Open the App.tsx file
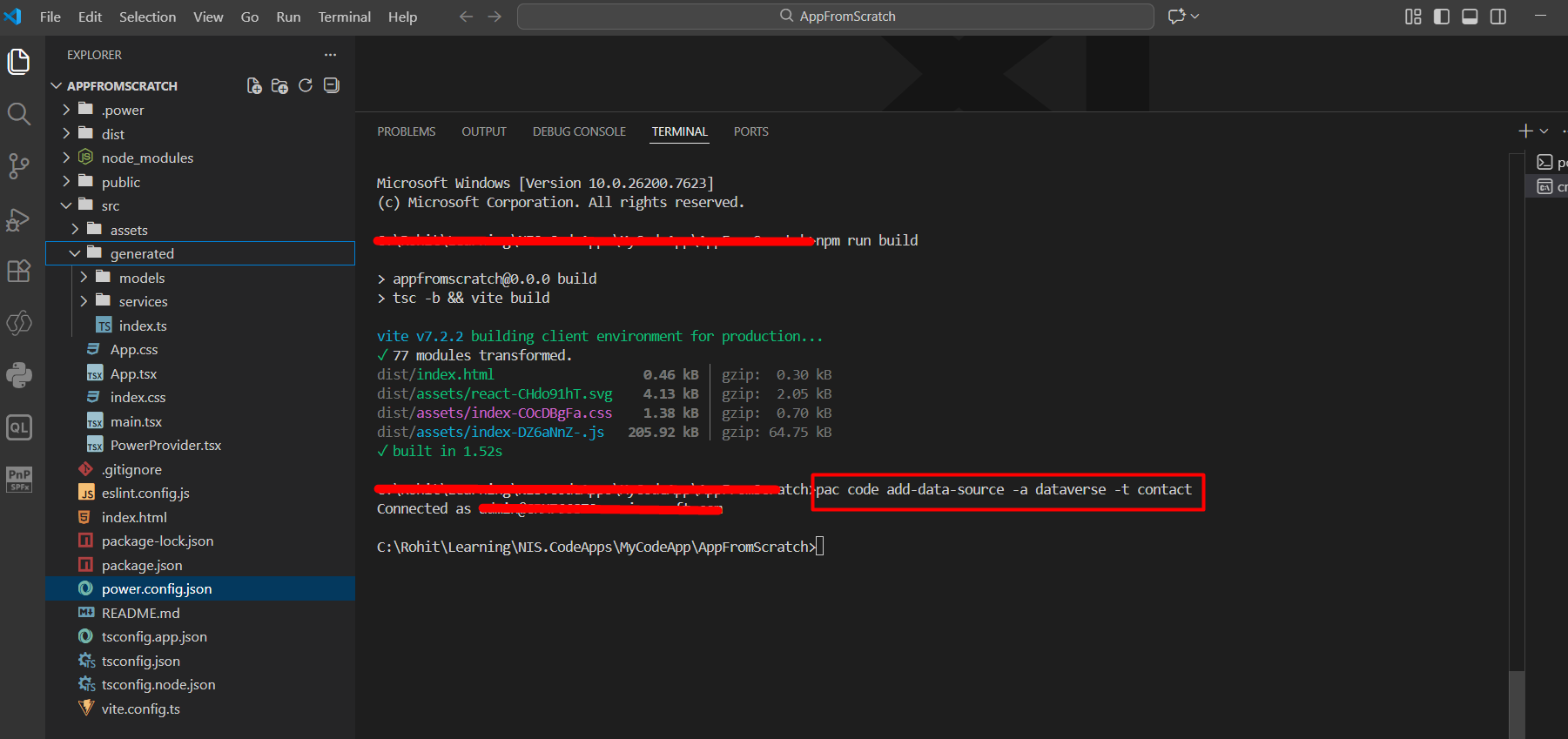Screen dimensions: 1568x739 tap(133, 373)
